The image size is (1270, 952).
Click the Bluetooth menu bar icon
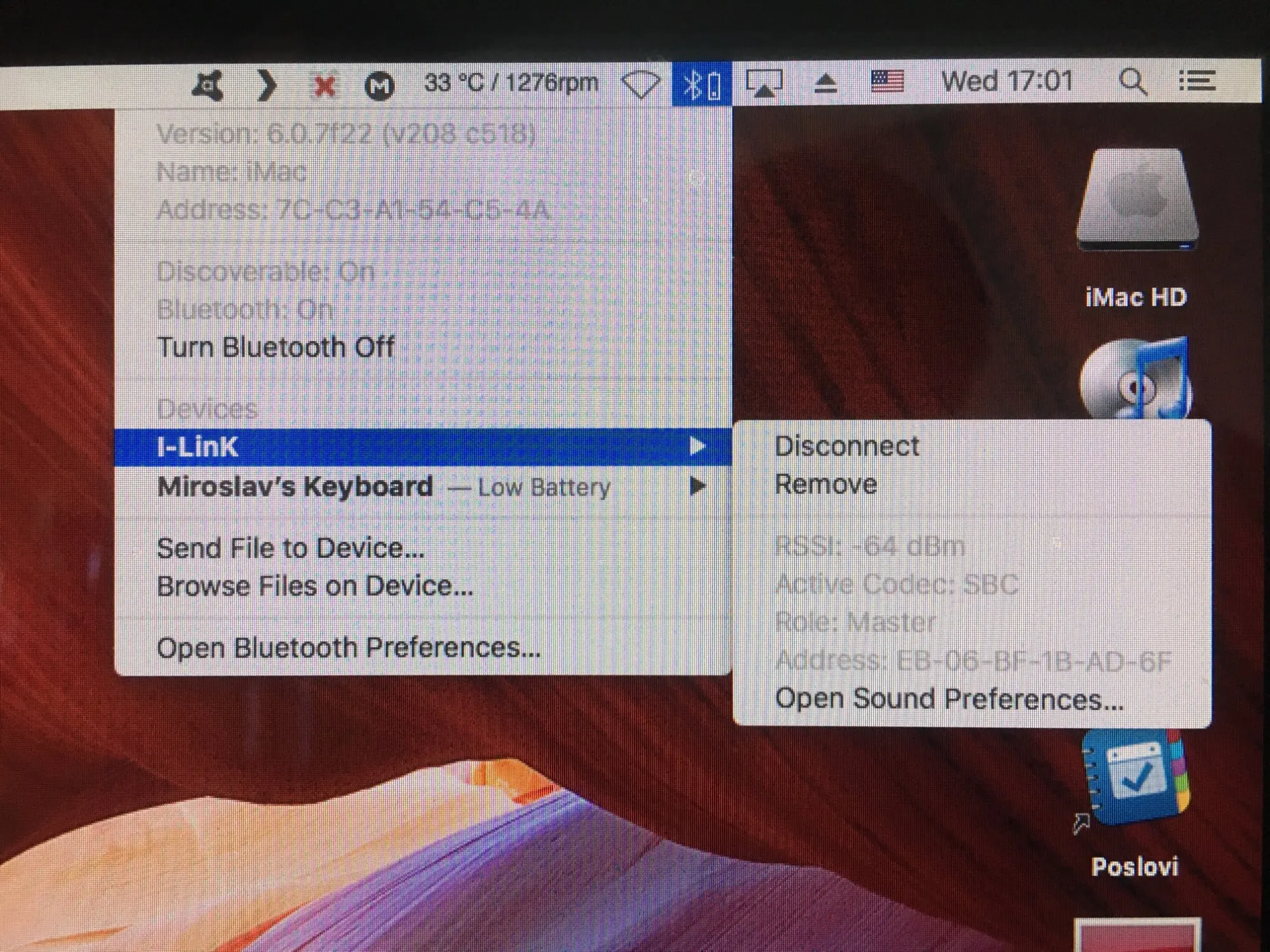pos(701,84)
